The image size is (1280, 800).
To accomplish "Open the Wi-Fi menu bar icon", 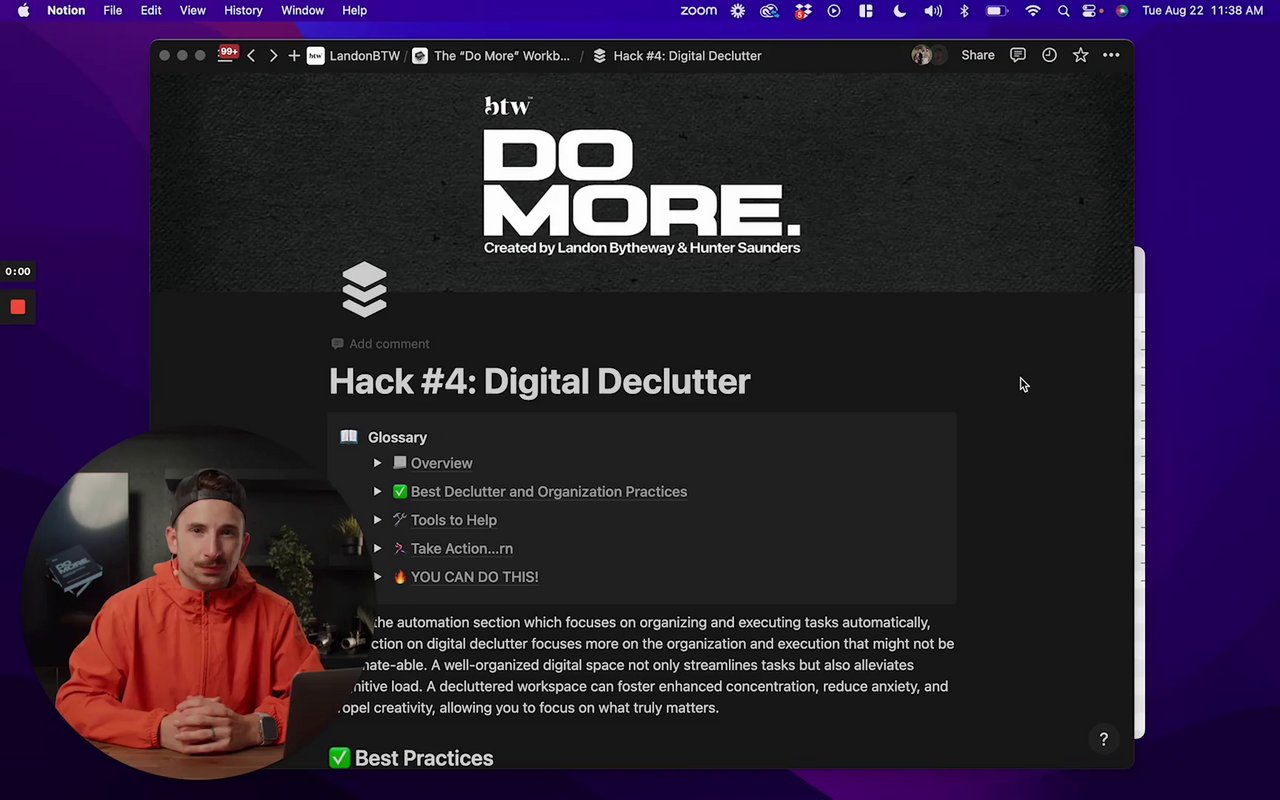I will tap(1033, 10).
